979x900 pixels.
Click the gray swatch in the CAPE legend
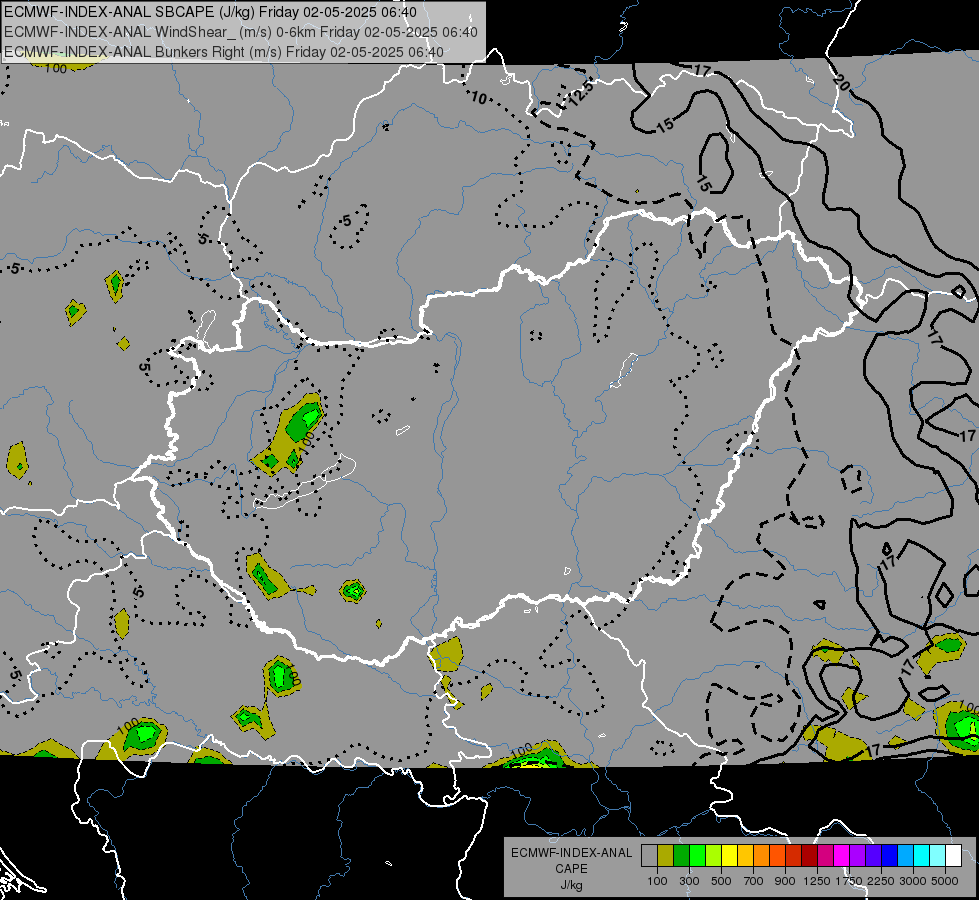point(649,856)
